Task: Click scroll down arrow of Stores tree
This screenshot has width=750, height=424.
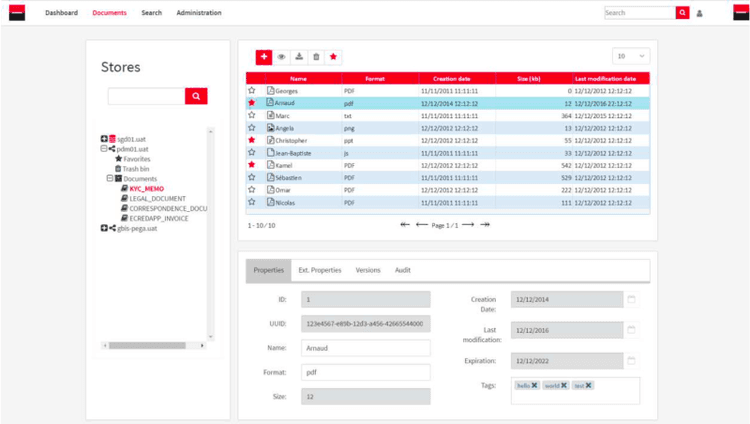Action: coord(210,337)
